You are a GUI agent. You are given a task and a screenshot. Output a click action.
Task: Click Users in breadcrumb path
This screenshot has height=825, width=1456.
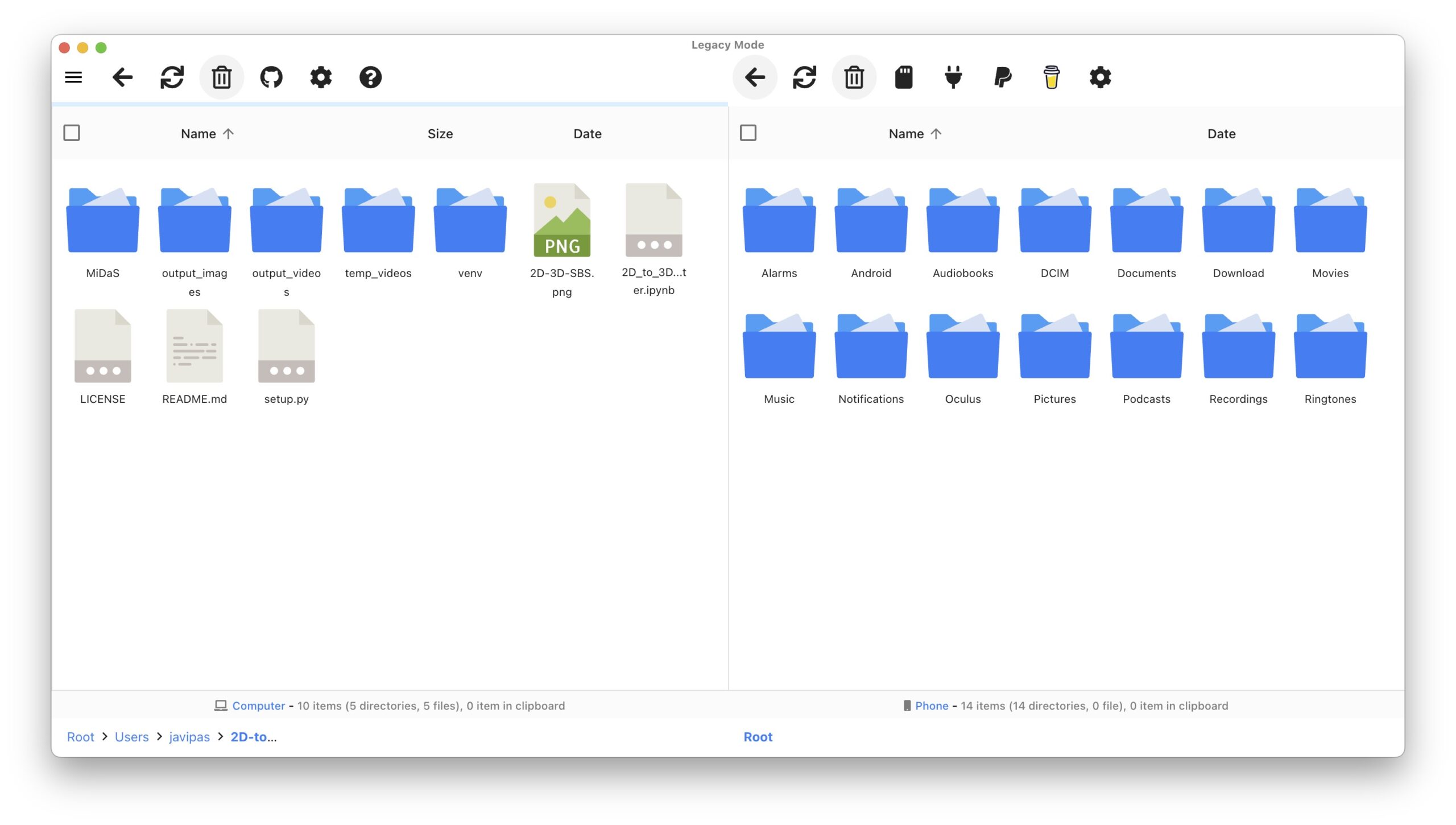point(131,737)
